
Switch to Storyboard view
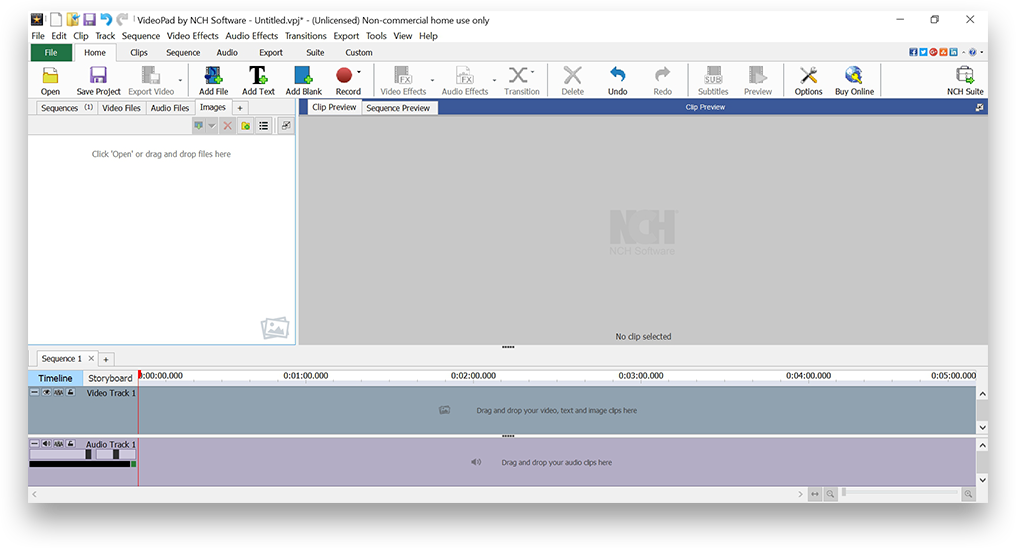click(110, 378)
